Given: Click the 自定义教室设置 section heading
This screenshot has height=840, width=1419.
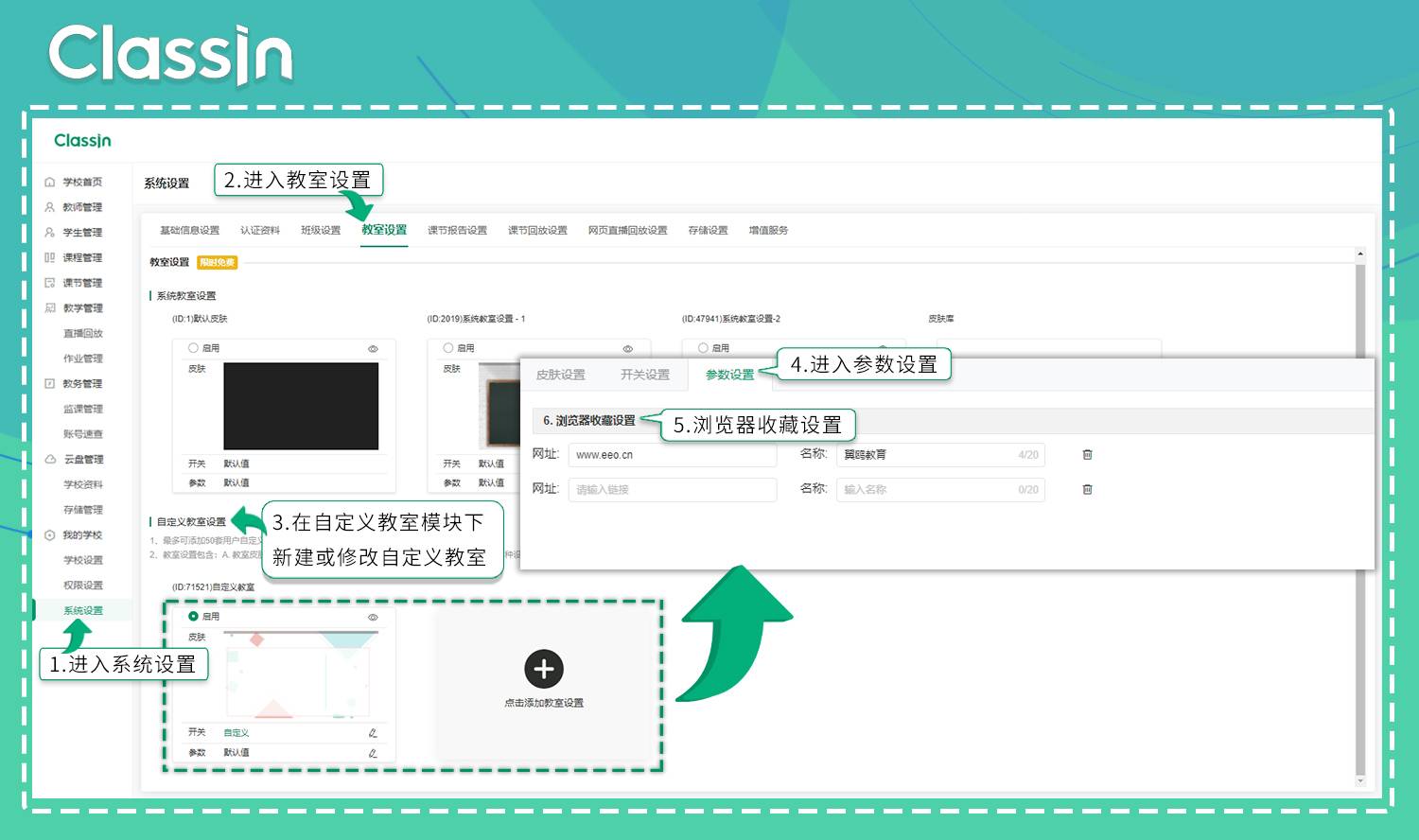Looking at the screenshot, I should 191,522.
